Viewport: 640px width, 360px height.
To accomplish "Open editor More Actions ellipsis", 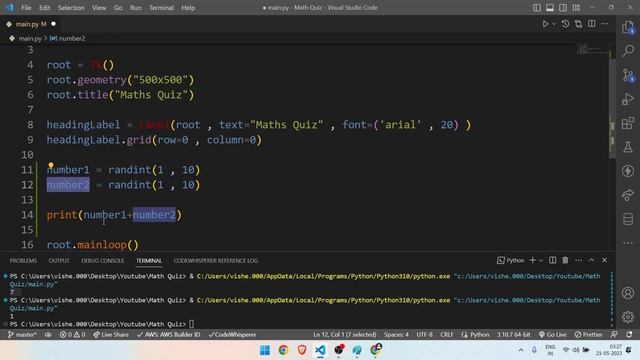I will coord(604,24).
